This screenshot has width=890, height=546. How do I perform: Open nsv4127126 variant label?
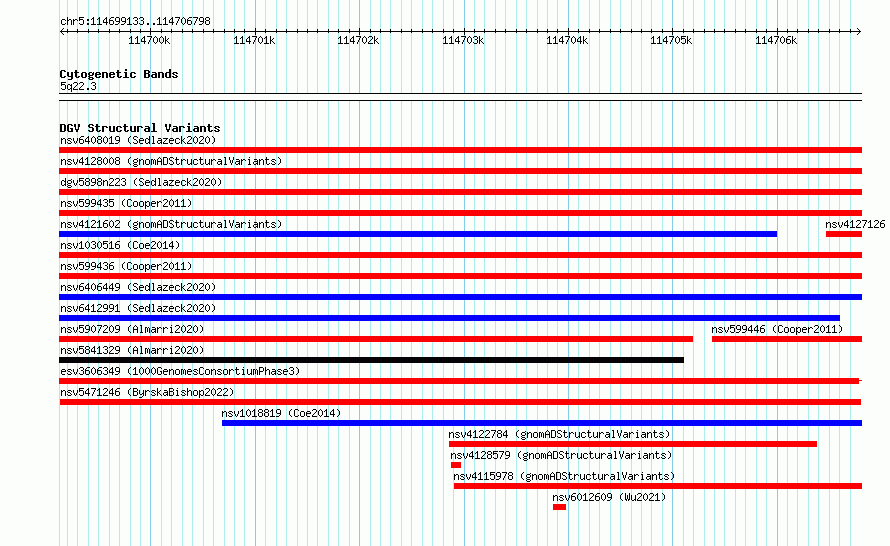click(855, 224)
